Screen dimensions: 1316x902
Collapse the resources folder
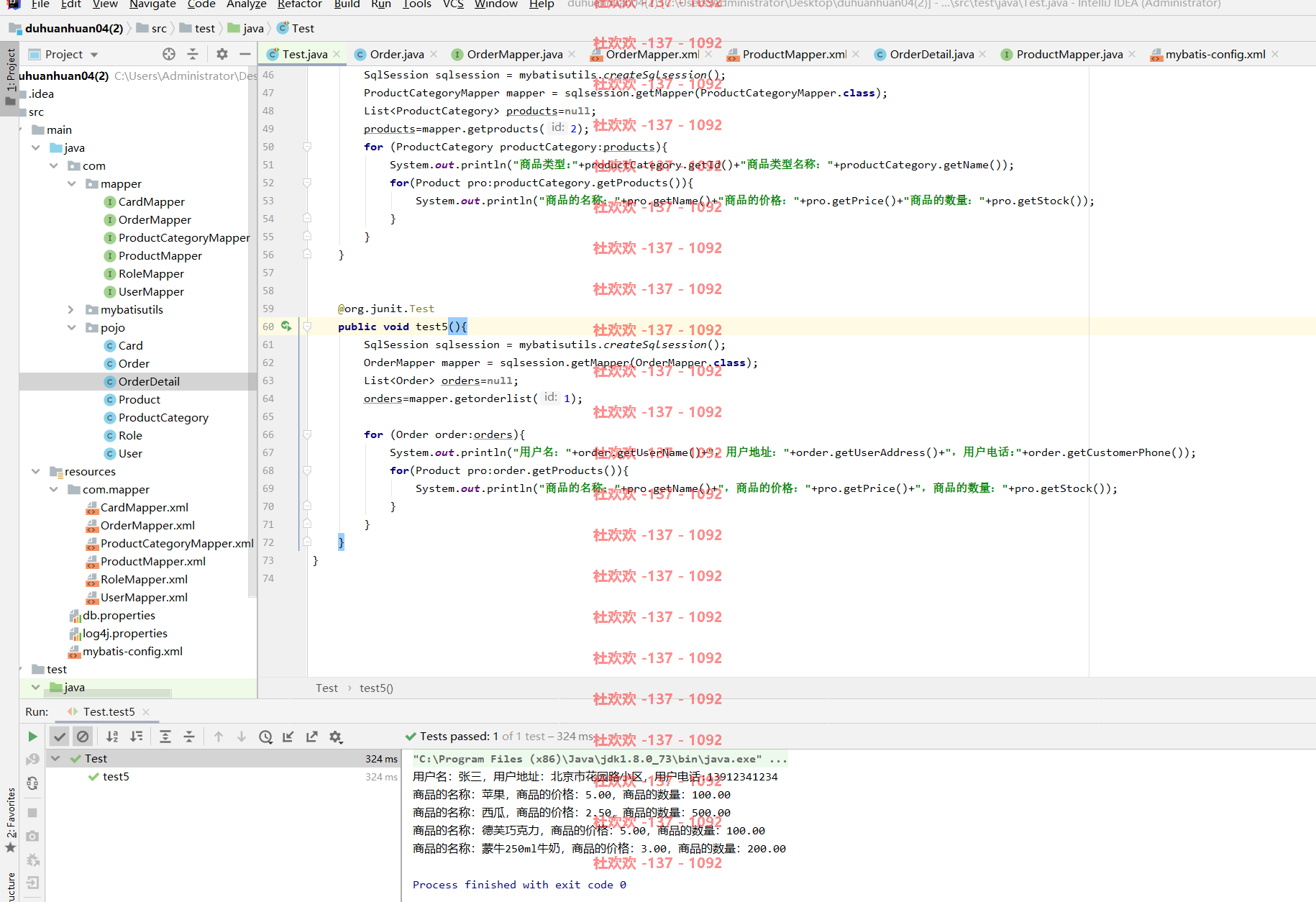click(35, 471)
